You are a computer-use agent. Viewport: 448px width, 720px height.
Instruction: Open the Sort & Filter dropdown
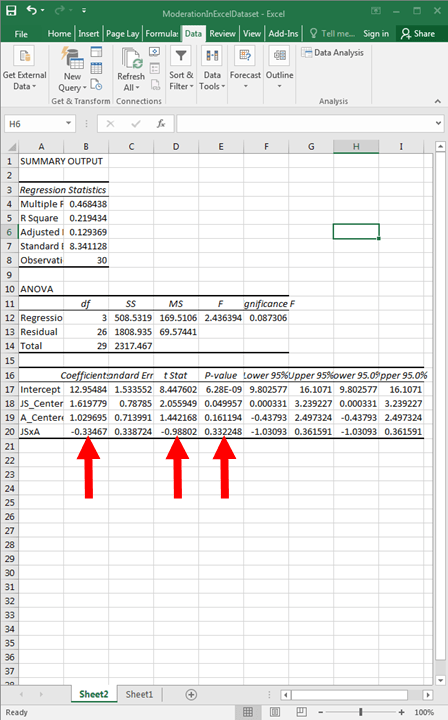181,70
